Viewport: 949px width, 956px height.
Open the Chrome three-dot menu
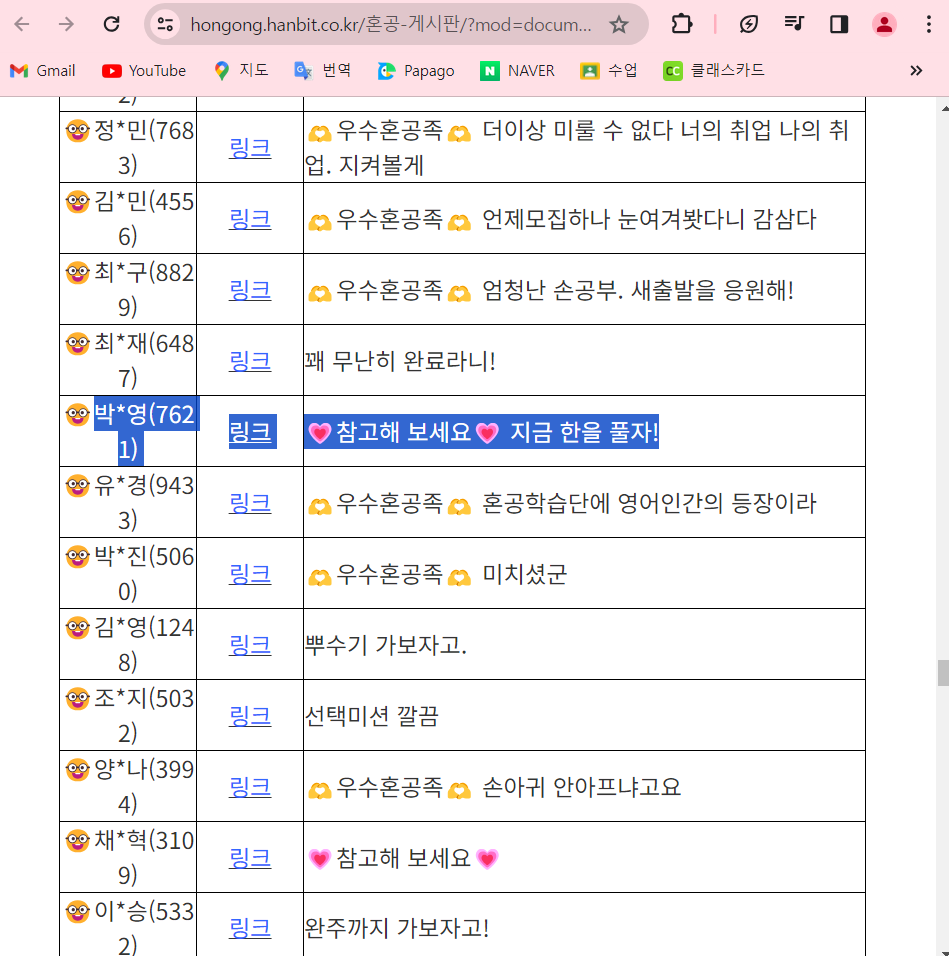coord(928,24)
